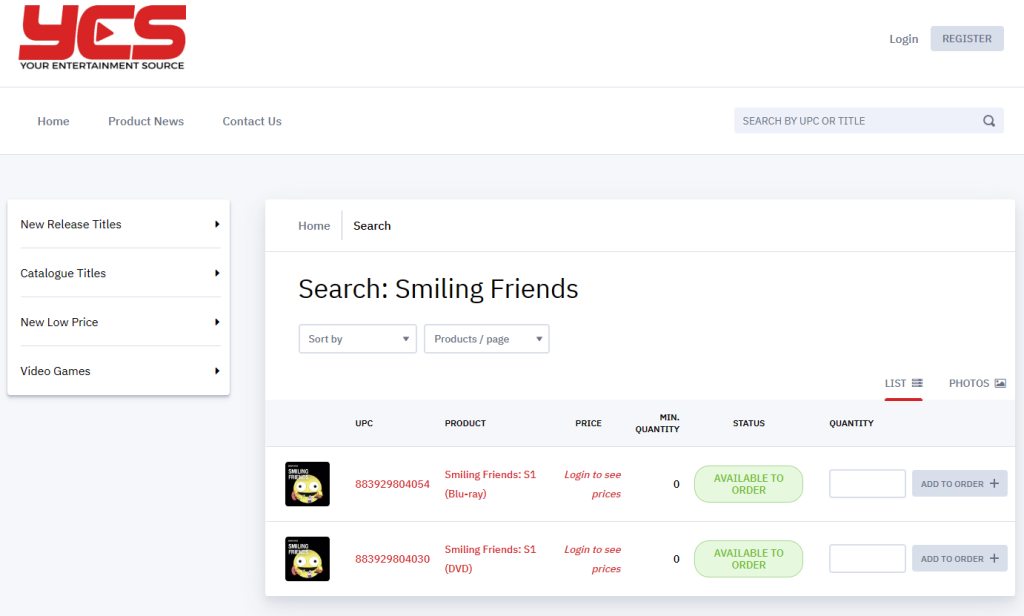Screen dimensions: 1024x616
Task: Select New Low Price category
Action: (59, 322)
